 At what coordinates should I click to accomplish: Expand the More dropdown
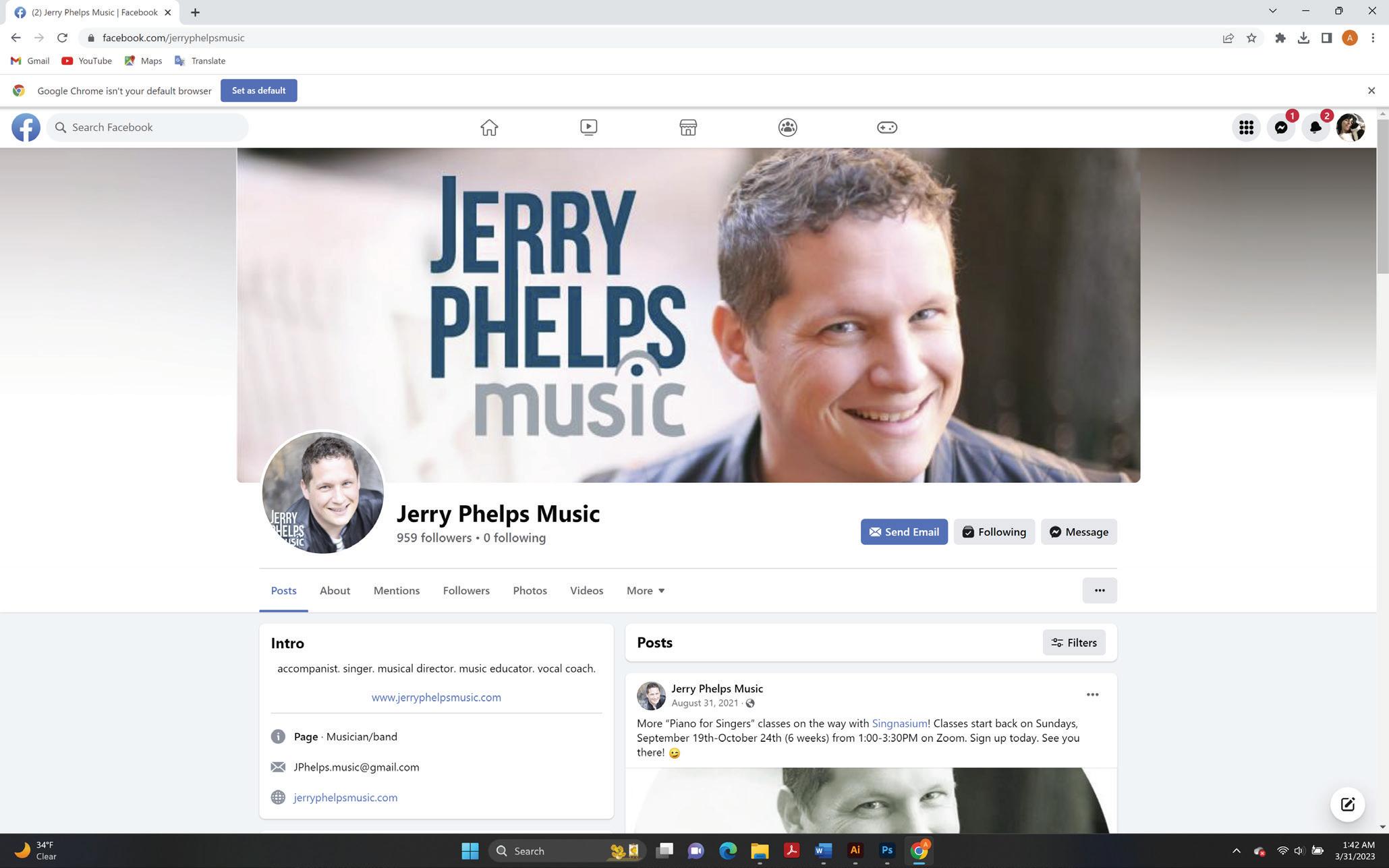[x=646, y=591]
